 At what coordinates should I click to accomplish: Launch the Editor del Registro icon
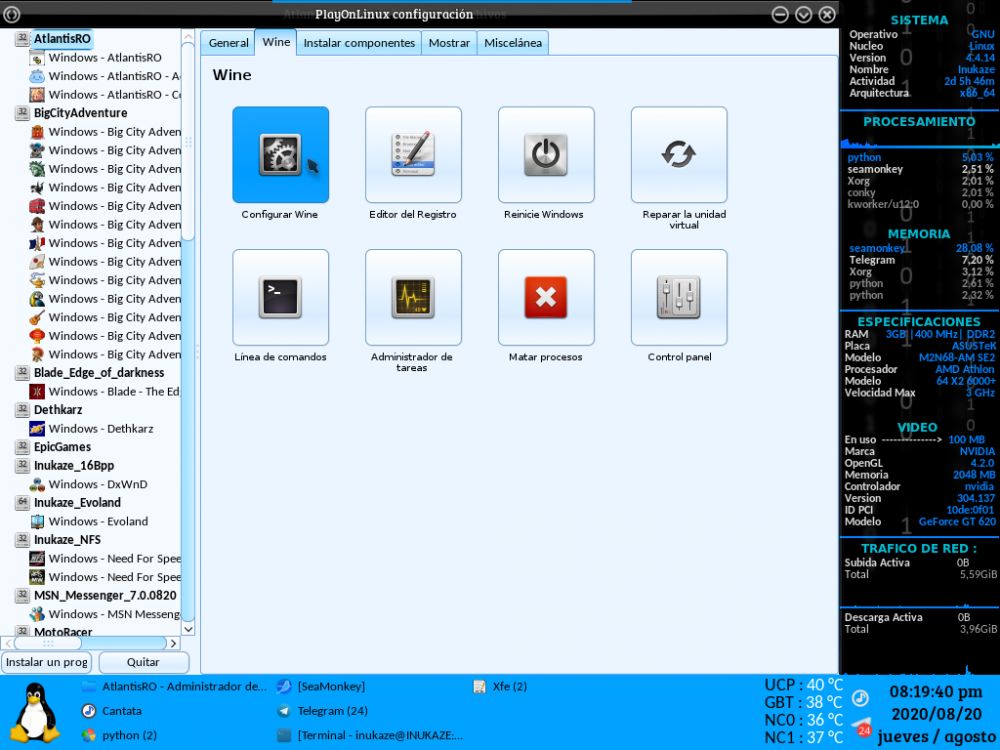(x=413, y=155)
